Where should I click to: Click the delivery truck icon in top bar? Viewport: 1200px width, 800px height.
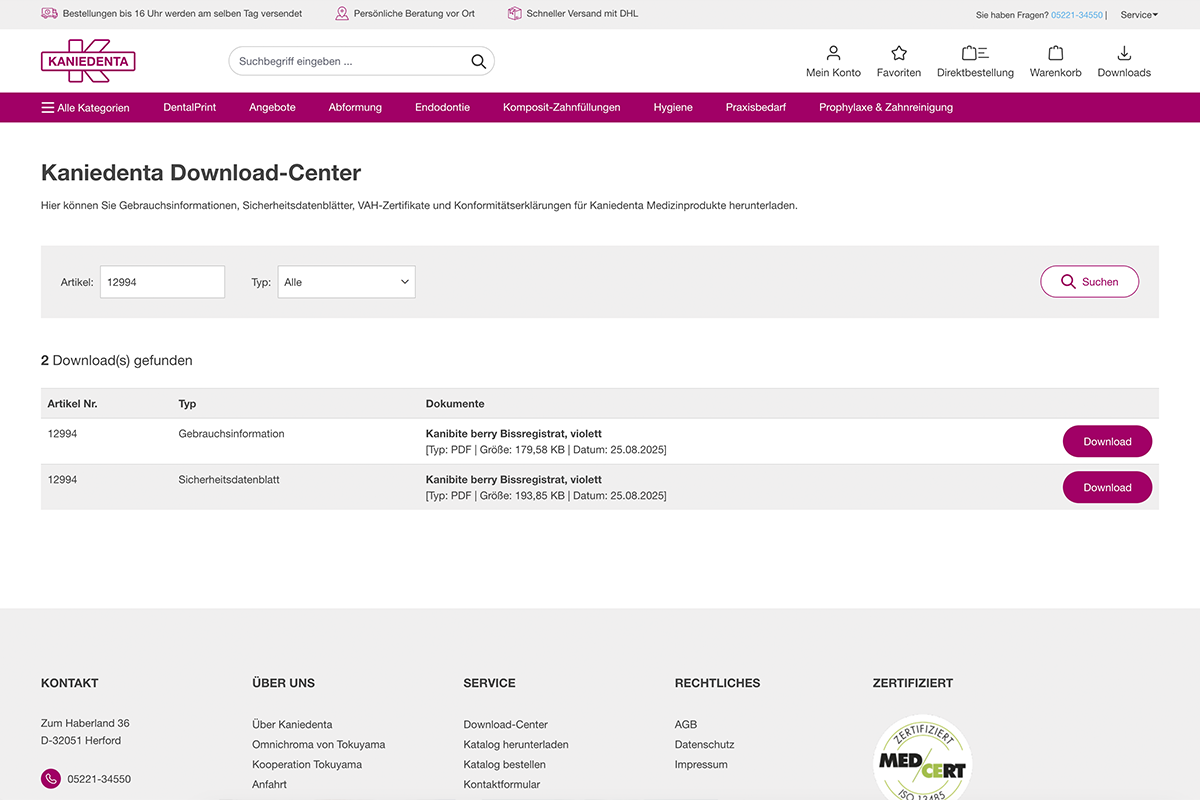pyautogui.click(x=49, y=14)
